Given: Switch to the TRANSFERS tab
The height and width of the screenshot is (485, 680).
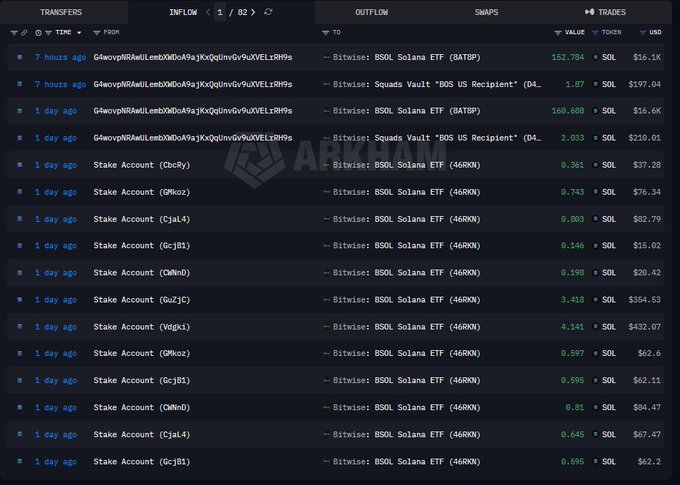Looking at the screenshot, I should point(61,12).
